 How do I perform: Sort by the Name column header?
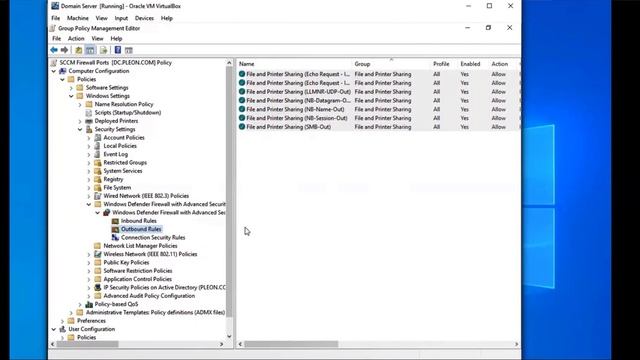click(294, 64)
